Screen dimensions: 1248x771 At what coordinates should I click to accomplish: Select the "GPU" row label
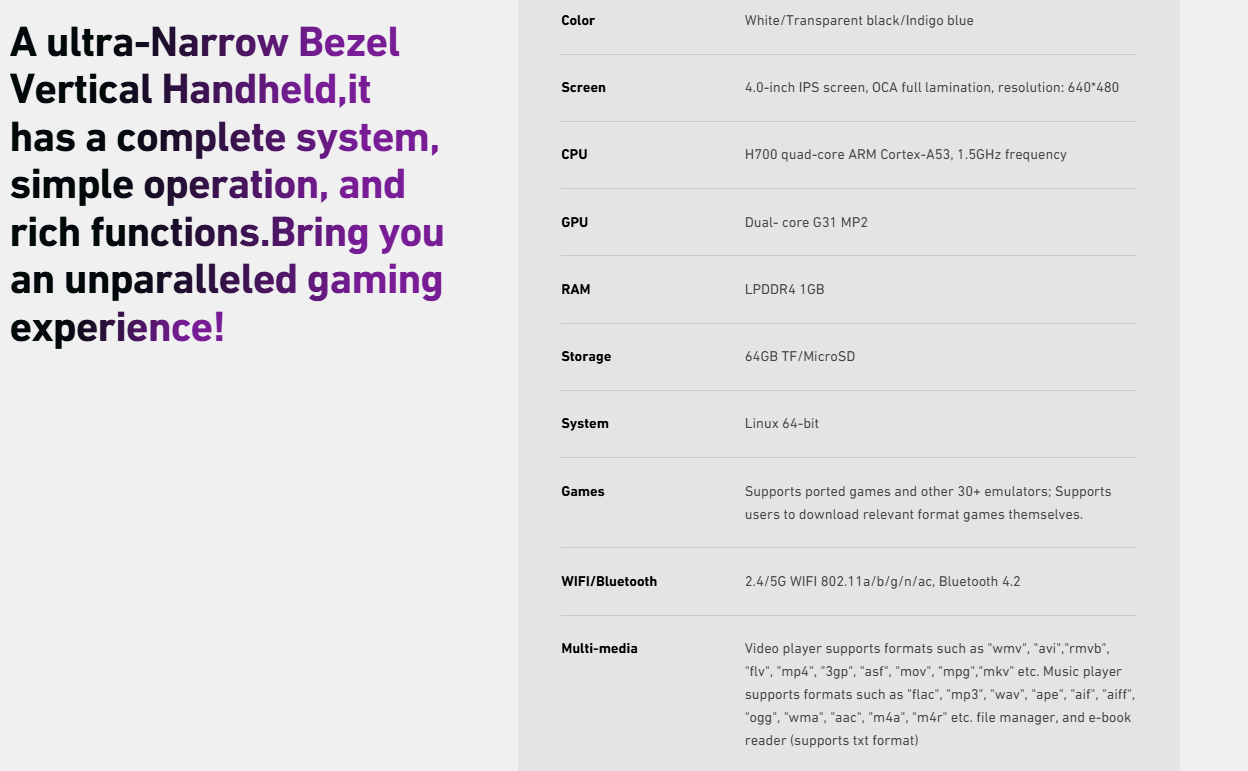pyautogui.click(x=574, y=222)
